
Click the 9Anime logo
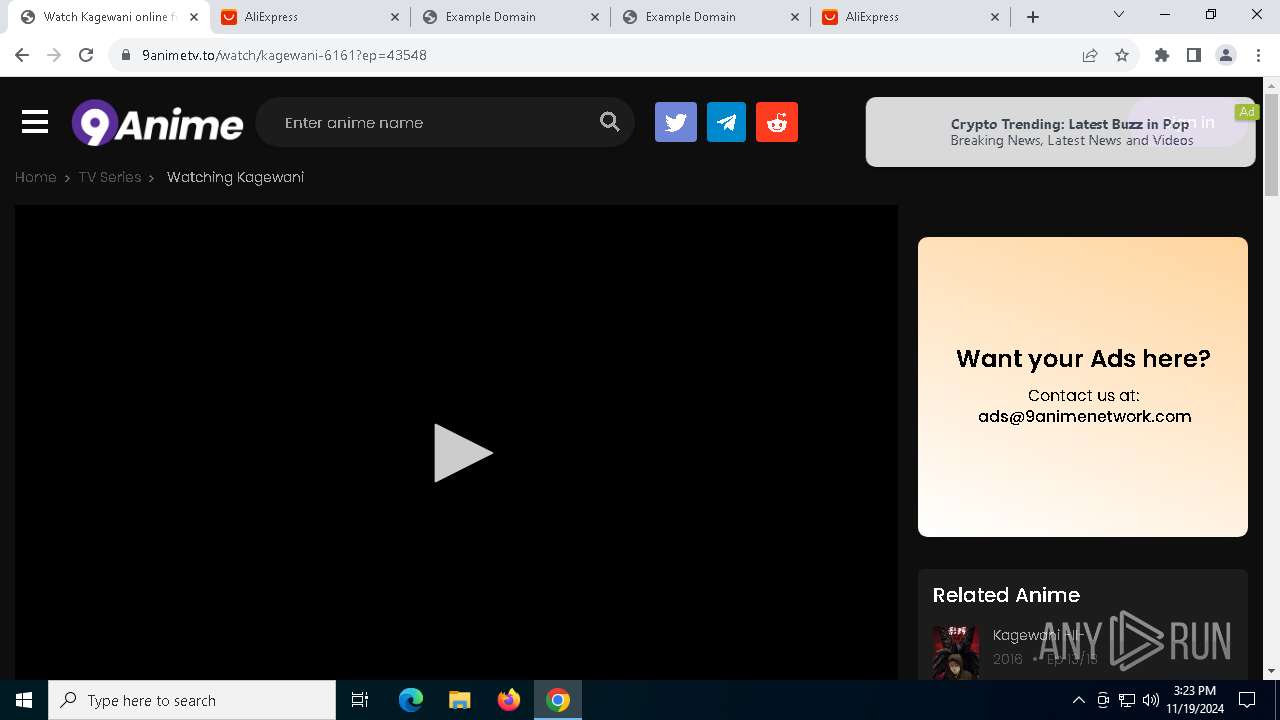click(157, 123)
